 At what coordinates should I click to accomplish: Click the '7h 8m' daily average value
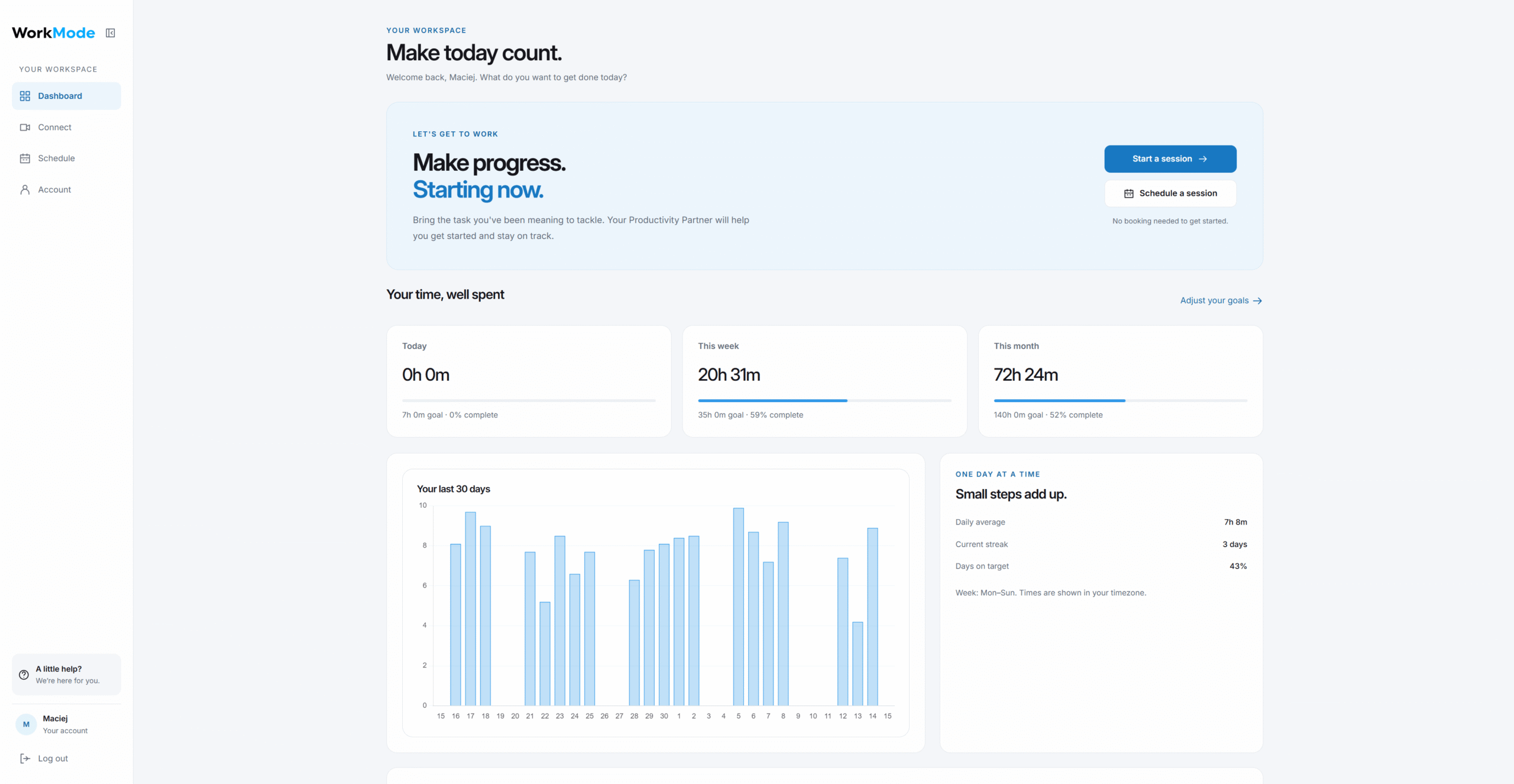(1235, 522)
